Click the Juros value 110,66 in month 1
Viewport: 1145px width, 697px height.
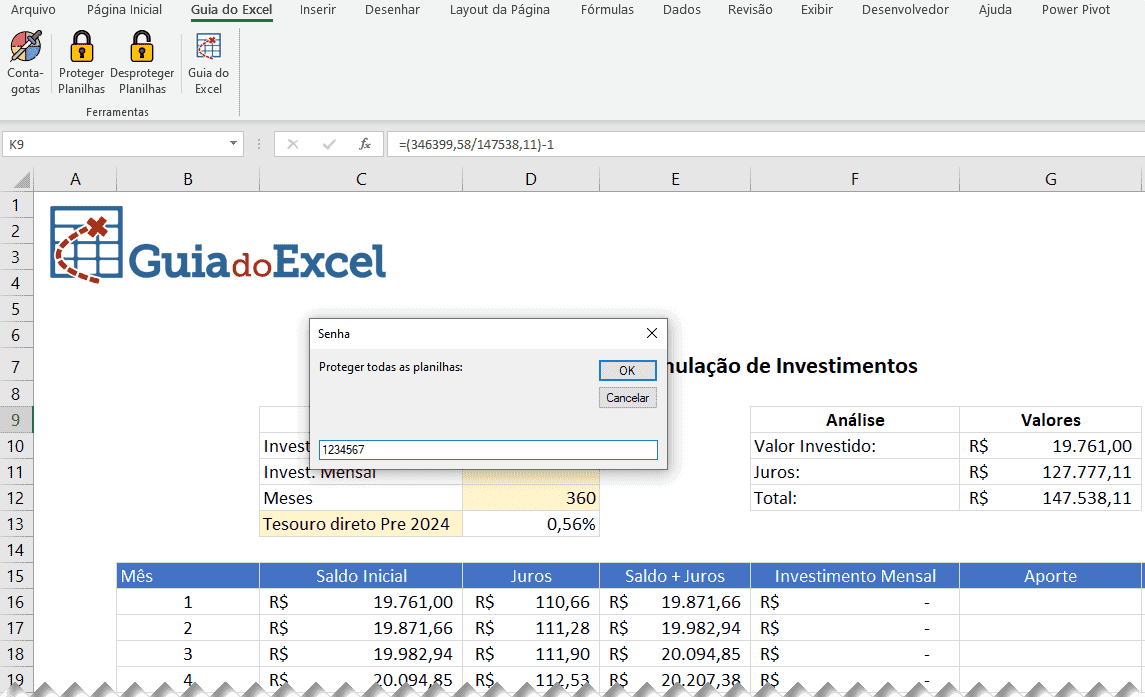pyautogui.click(x=531, y=602)
